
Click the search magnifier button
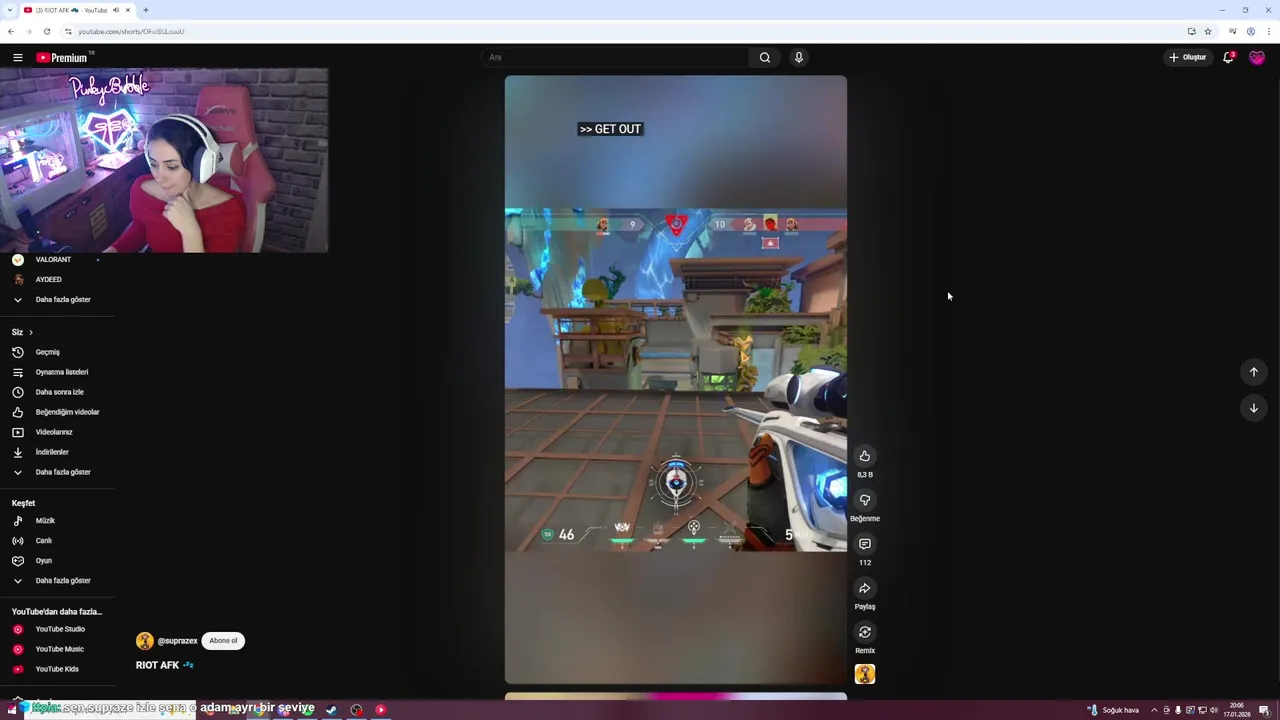(765, 58)
